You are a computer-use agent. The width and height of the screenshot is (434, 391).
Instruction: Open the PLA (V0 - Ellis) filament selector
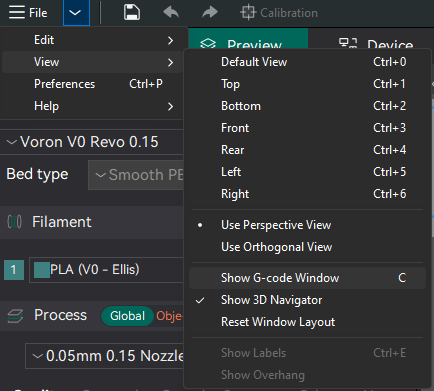point(106,270)
